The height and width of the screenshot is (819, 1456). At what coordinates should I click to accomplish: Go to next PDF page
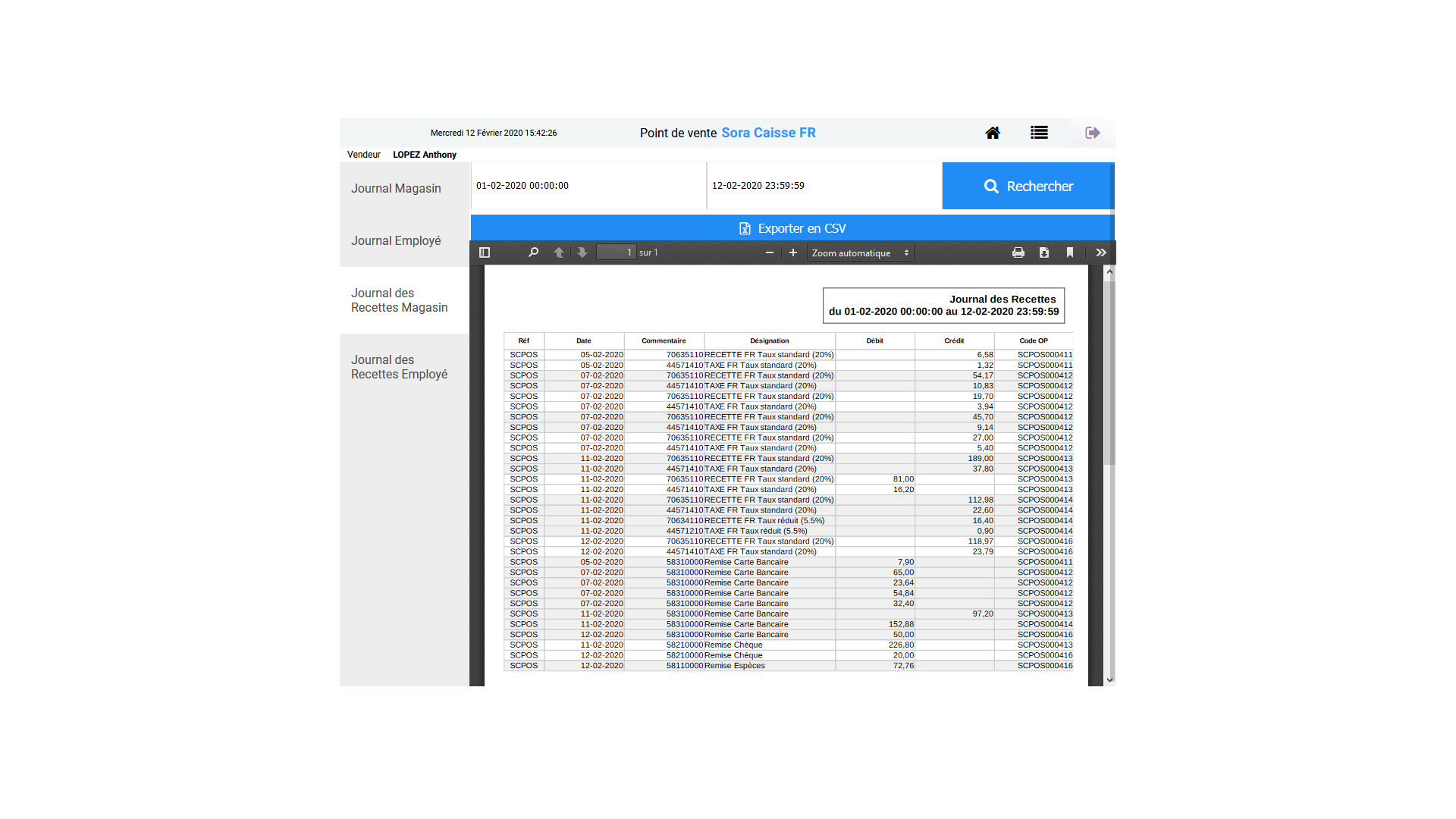coord(582,253)
